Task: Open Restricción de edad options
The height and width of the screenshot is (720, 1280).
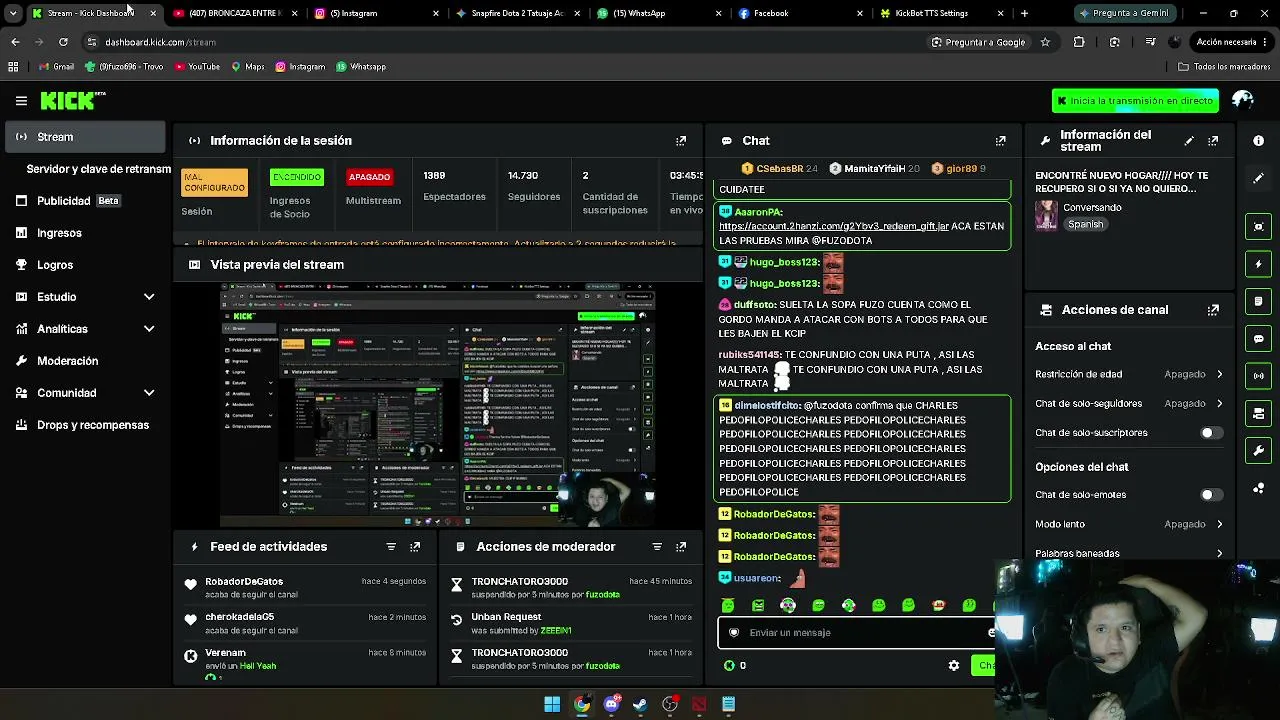Action: (1129, 374)
